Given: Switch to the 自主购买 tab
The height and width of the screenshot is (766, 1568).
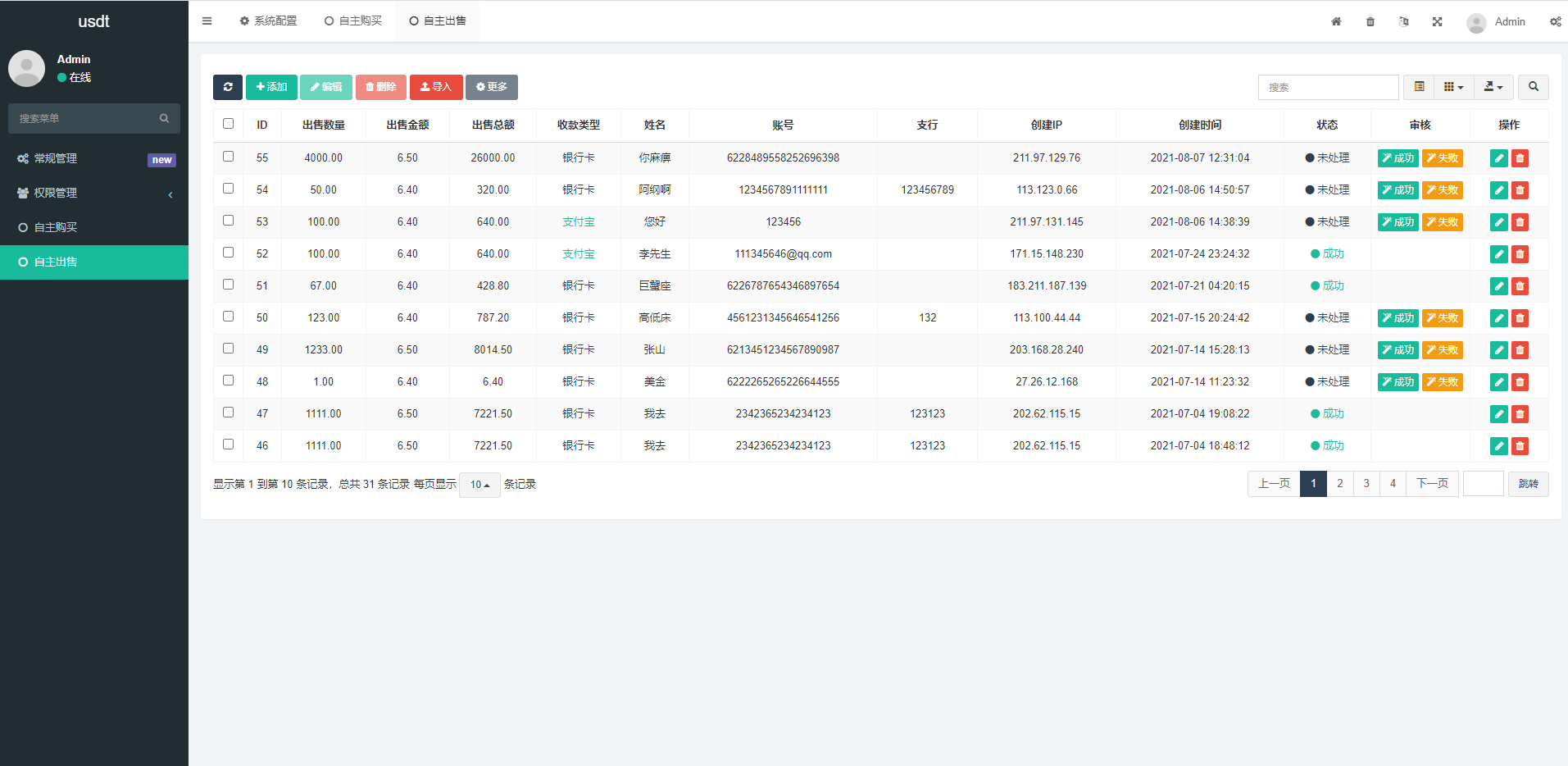Looking at the screenshot, I should tap(353, 21).
